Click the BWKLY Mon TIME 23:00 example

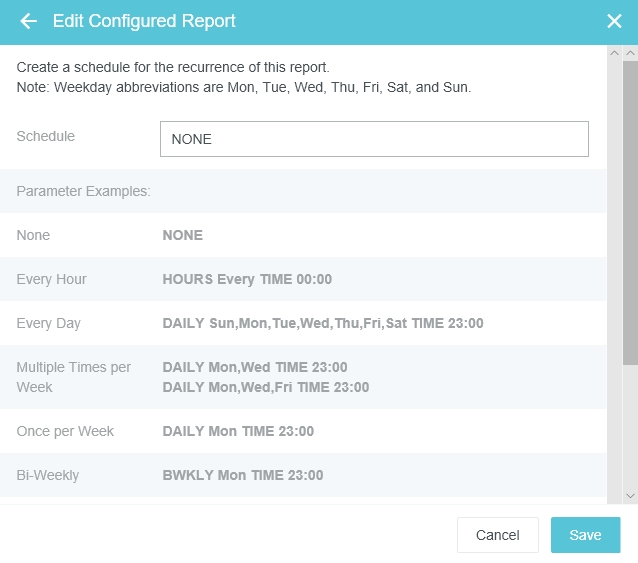click(x=243, y=475)
